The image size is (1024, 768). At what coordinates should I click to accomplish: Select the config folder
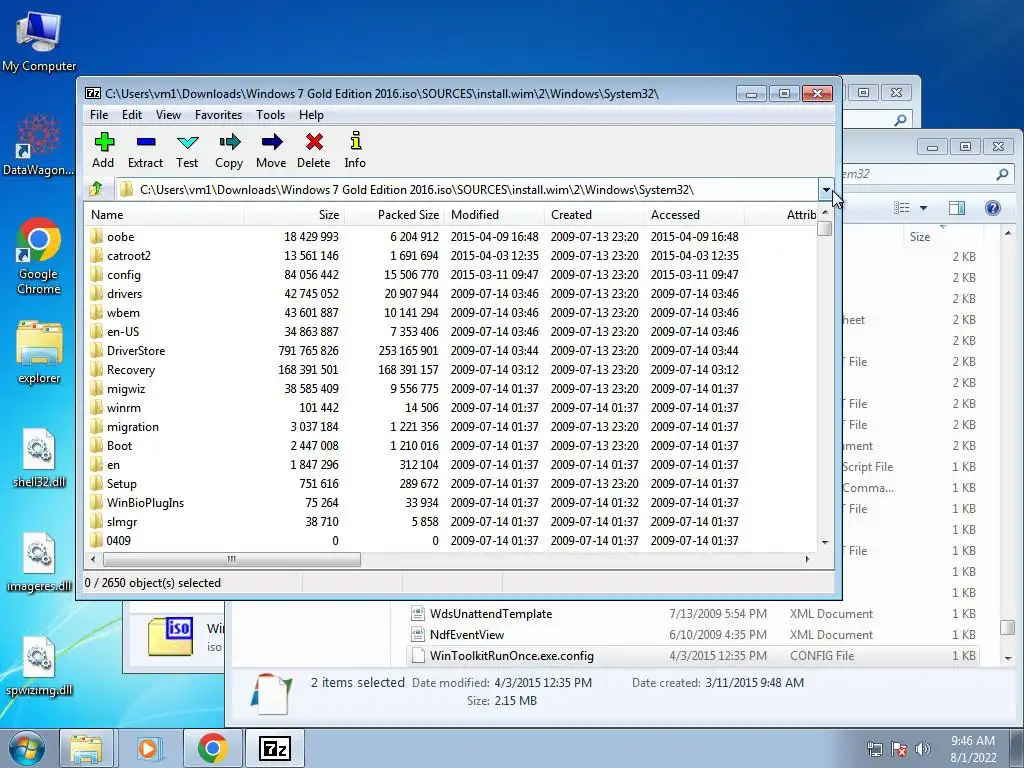coord(451,274)
